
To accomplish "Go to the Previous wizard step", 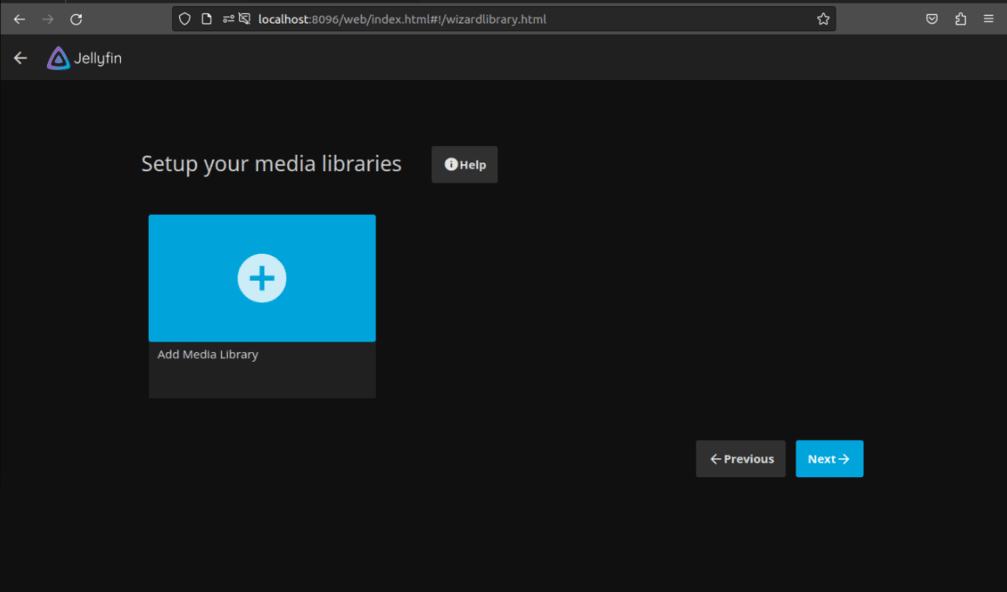I will point(740,459).
